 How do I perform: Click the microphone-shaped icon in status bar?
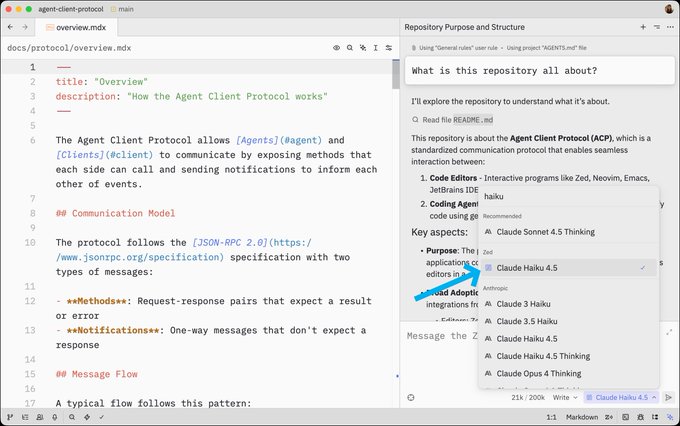(x=55, y=417)
